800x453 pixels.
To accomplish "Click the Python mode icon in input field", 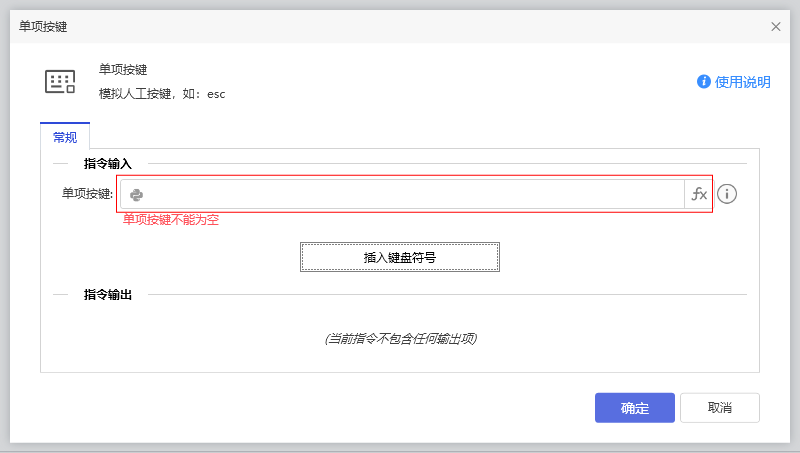I will (137, 195).
